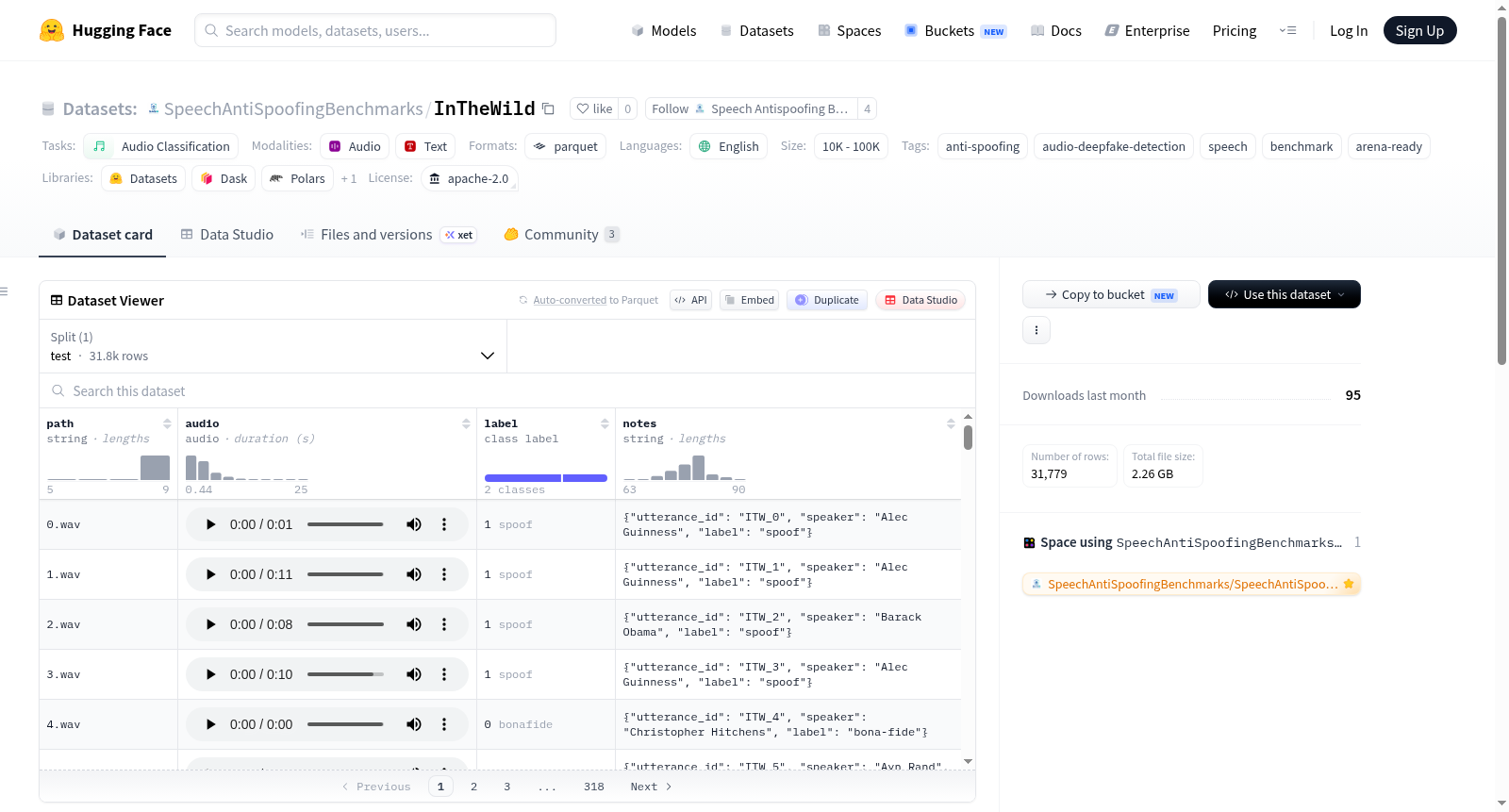Open the Dataset card tab
The height and width of the screenshot is (812, 1509).
point(103,235)
